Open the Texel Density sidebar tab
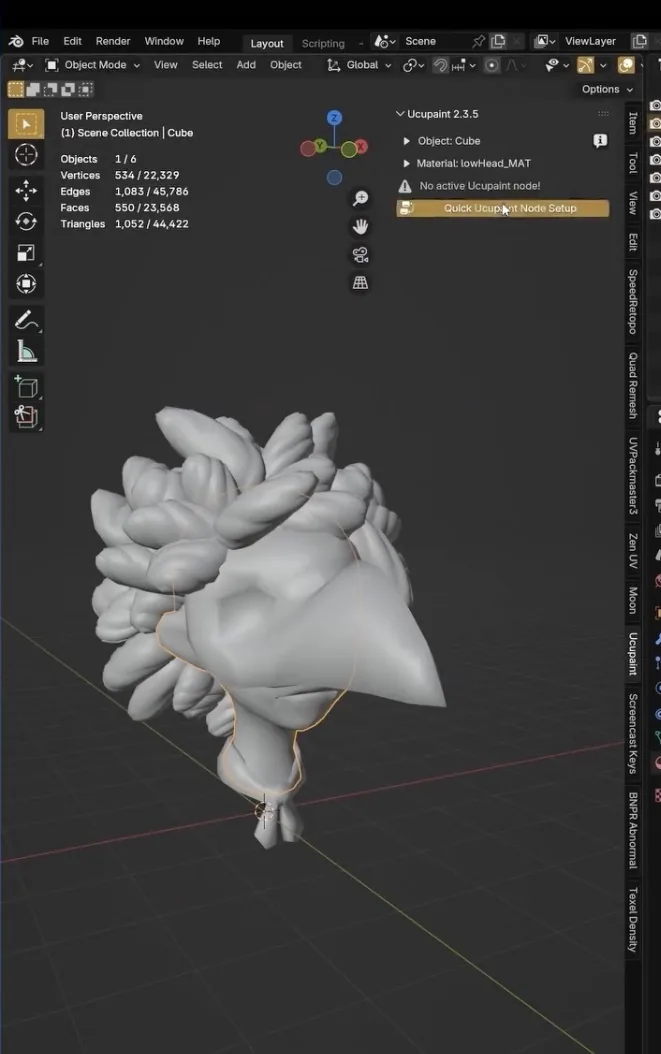Screen dimensions: 661x1054 click(633, 920)
